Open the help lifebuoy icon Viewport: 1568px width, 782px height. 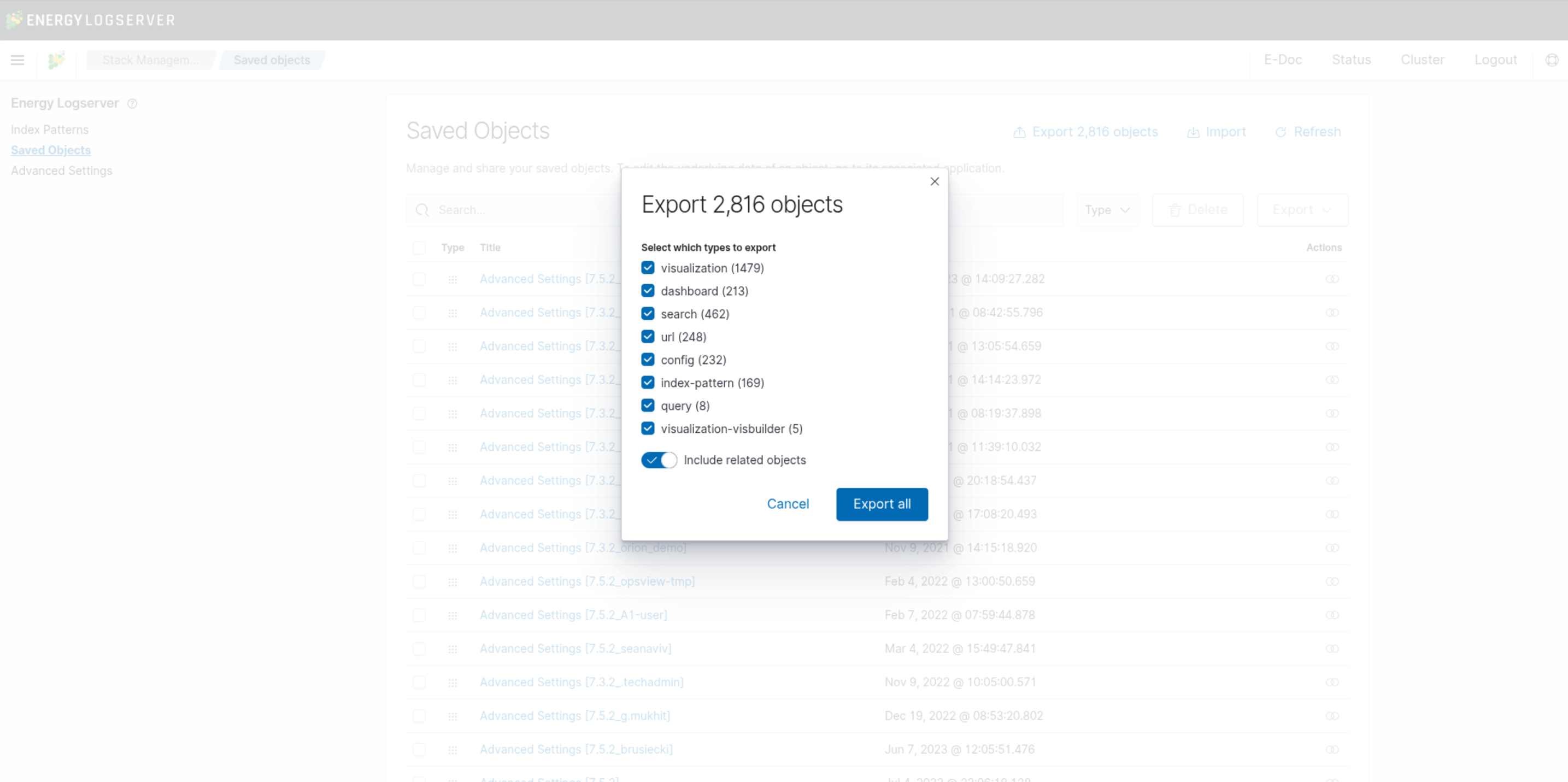[x=1552, y=60]
